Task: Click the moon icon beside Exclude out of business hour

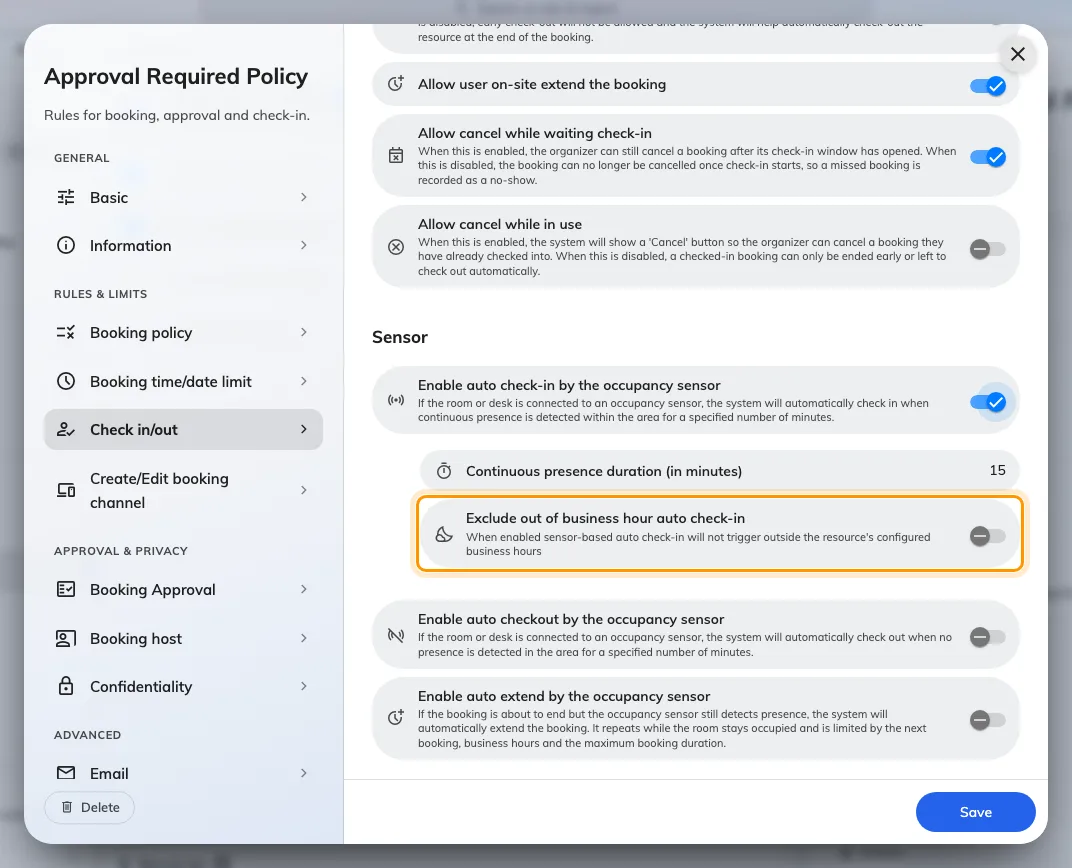Action: tap(444, 534)
